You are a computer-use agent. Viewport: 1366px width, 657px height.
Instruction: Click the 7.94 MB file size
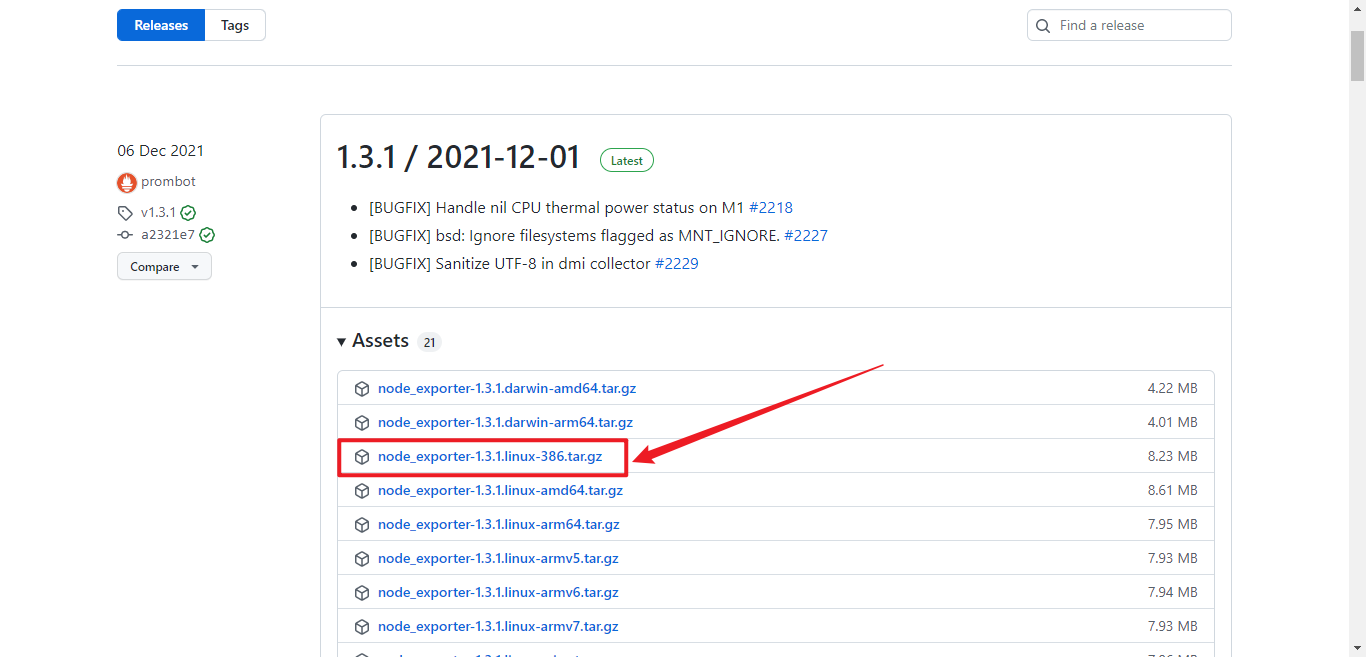1172,592
